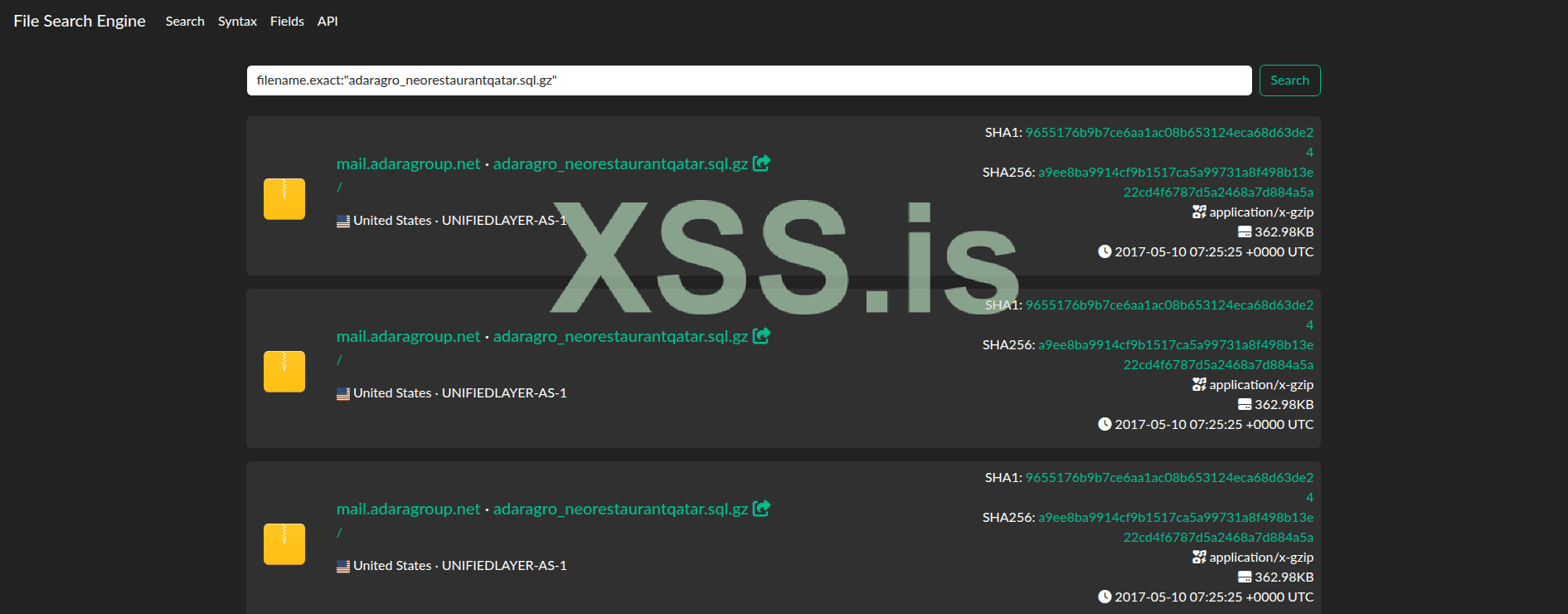Click the MIME type icon in the first result
Viewport: 1568px width, 614px height.
pos(1199,212)
